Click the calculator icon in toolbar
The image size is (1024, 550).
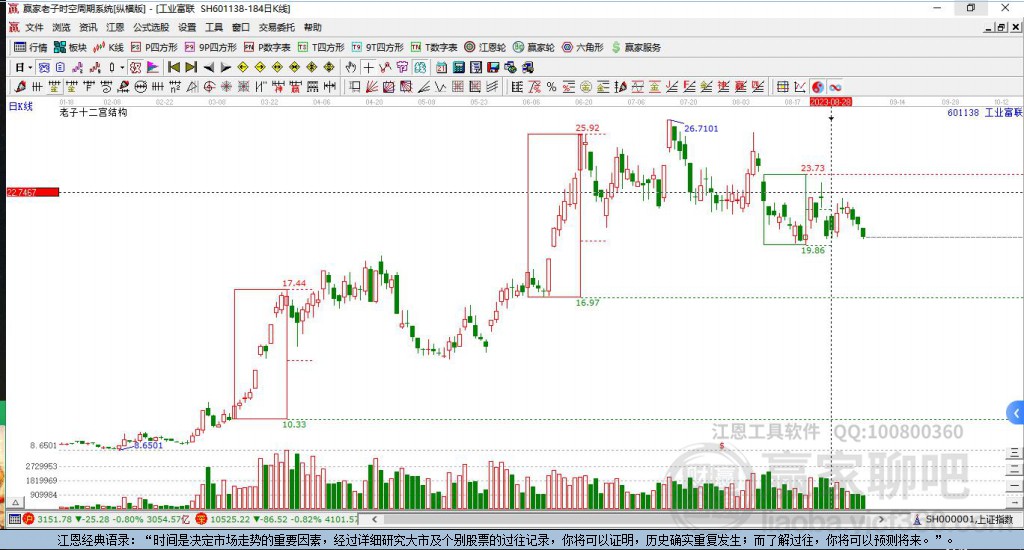pyautogui.click(x=458, y=67)
